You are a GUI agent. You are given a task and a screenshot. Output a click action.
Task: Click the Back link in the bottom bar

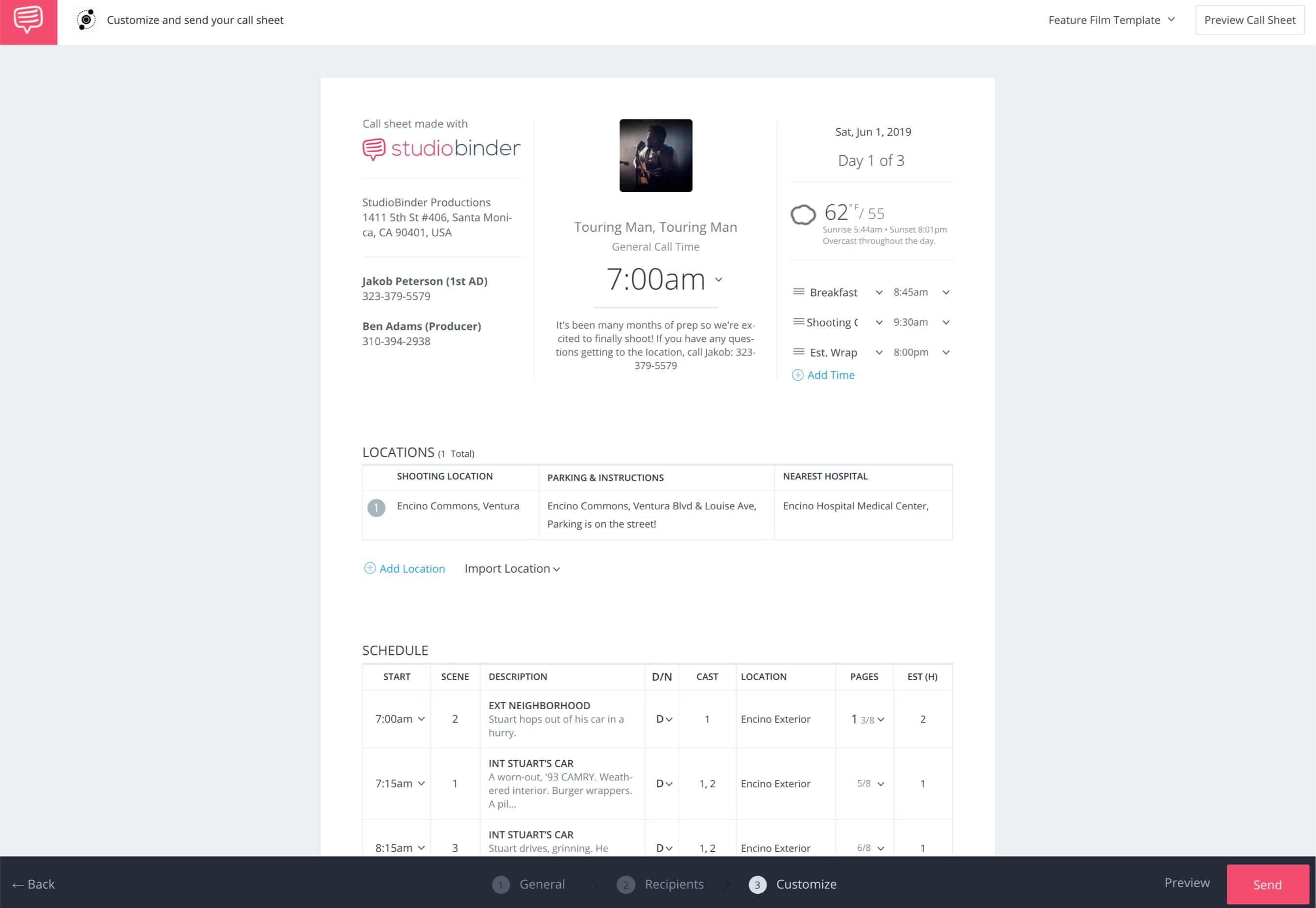[34, 884]
